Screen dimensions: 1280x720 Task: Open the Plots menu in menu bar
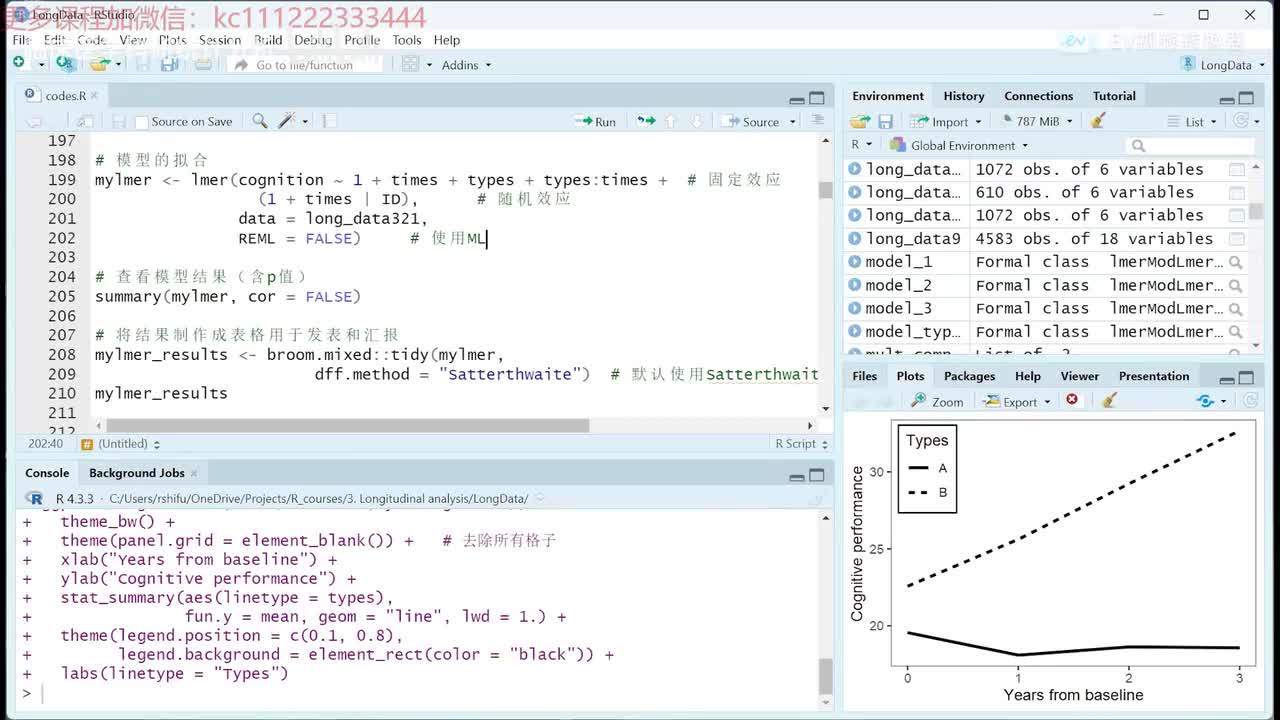[x=172, y=40]
